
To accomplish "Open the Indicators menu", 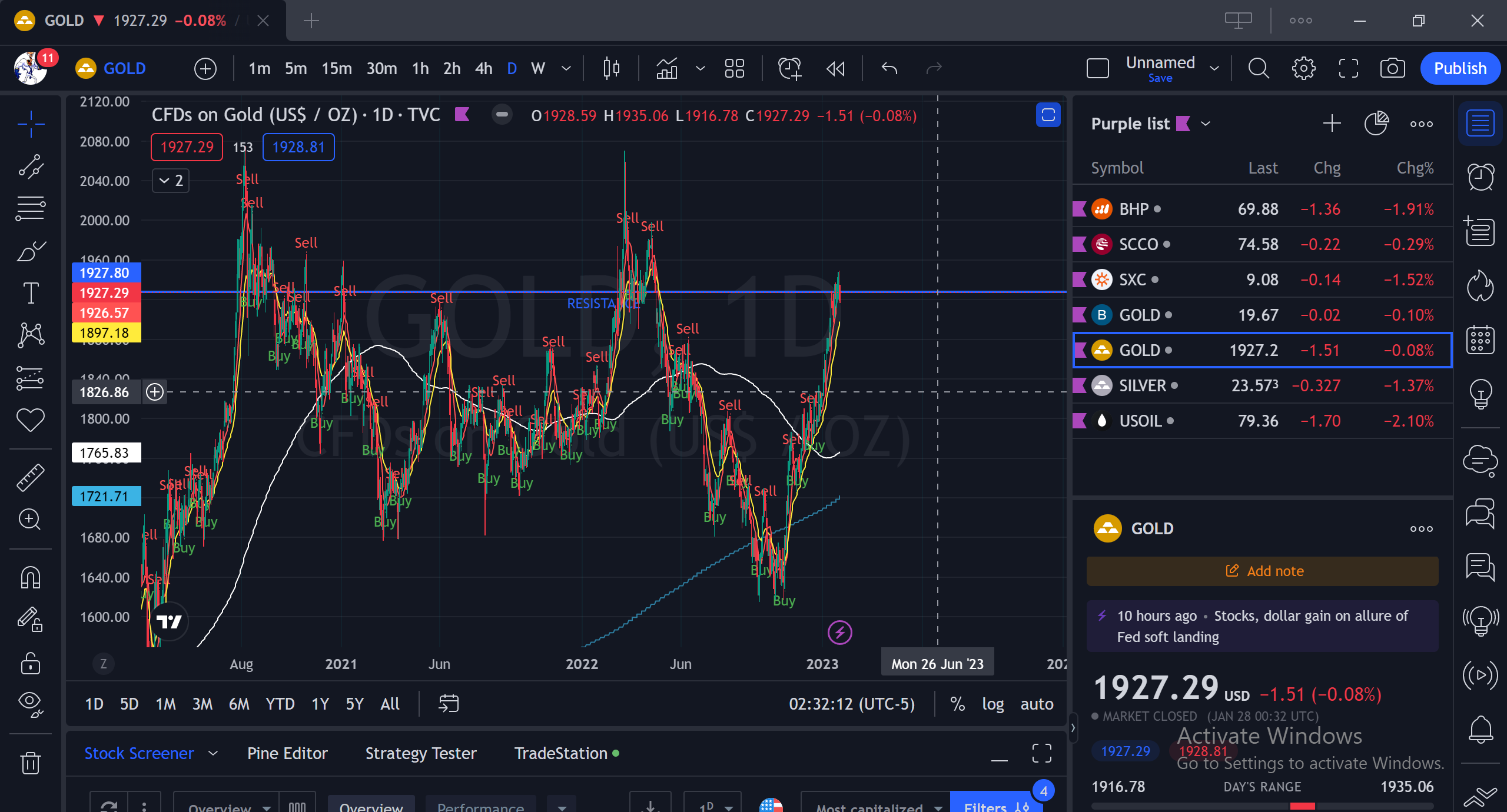I will (667, 69).
